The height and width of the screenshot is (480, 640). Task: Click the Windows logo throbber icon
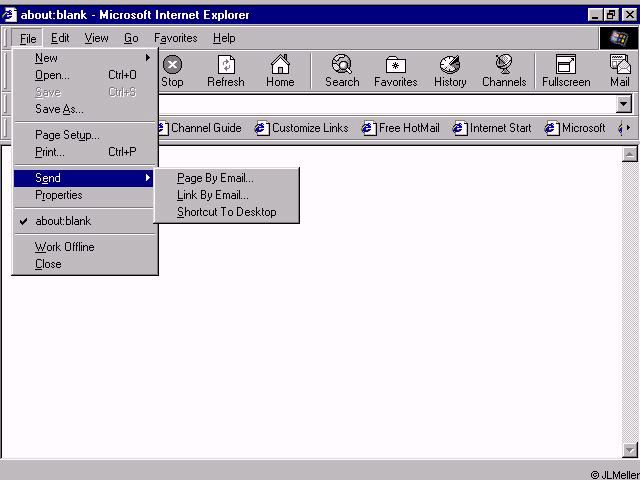tap(618, 38)
